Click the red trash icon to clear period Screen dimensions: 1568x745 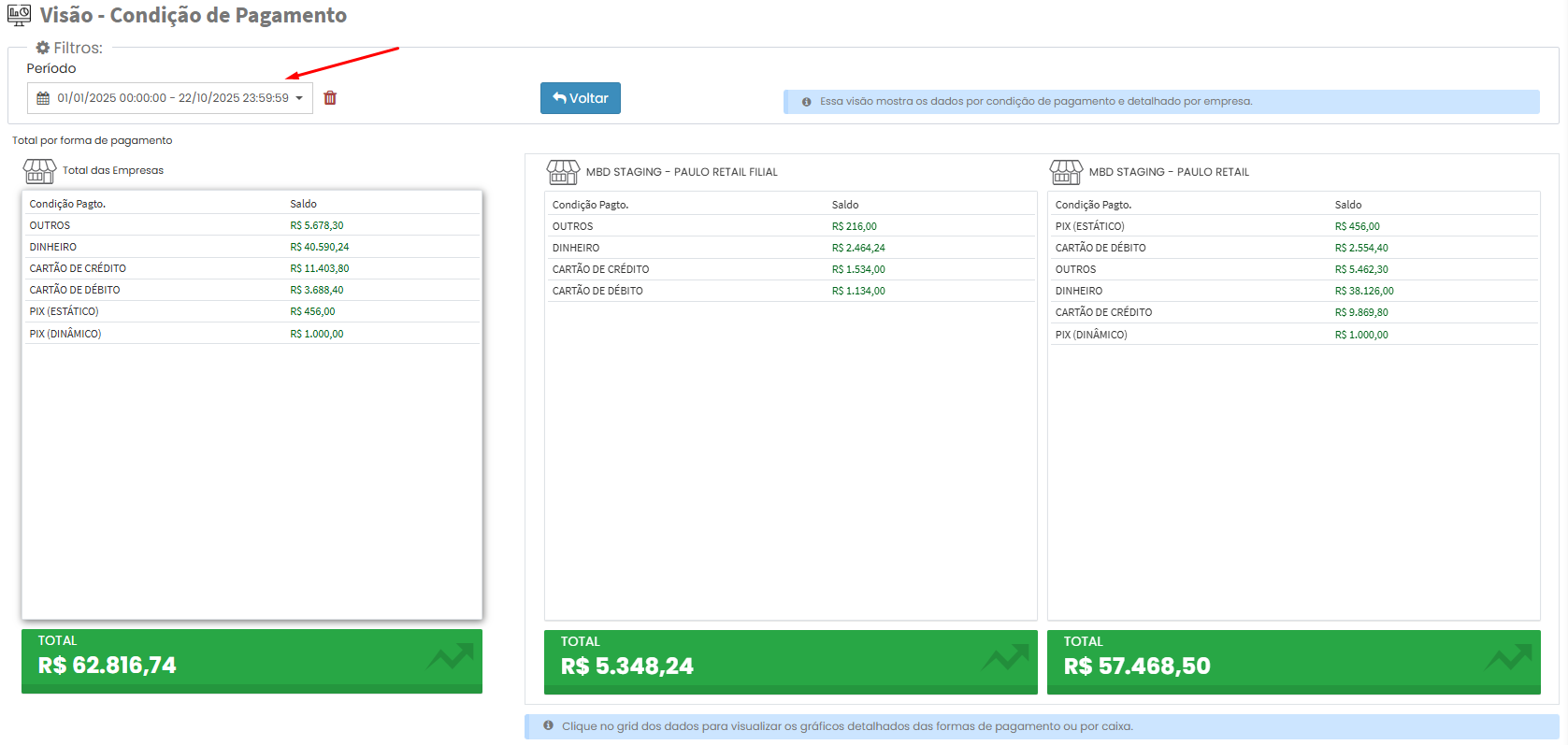330,98
